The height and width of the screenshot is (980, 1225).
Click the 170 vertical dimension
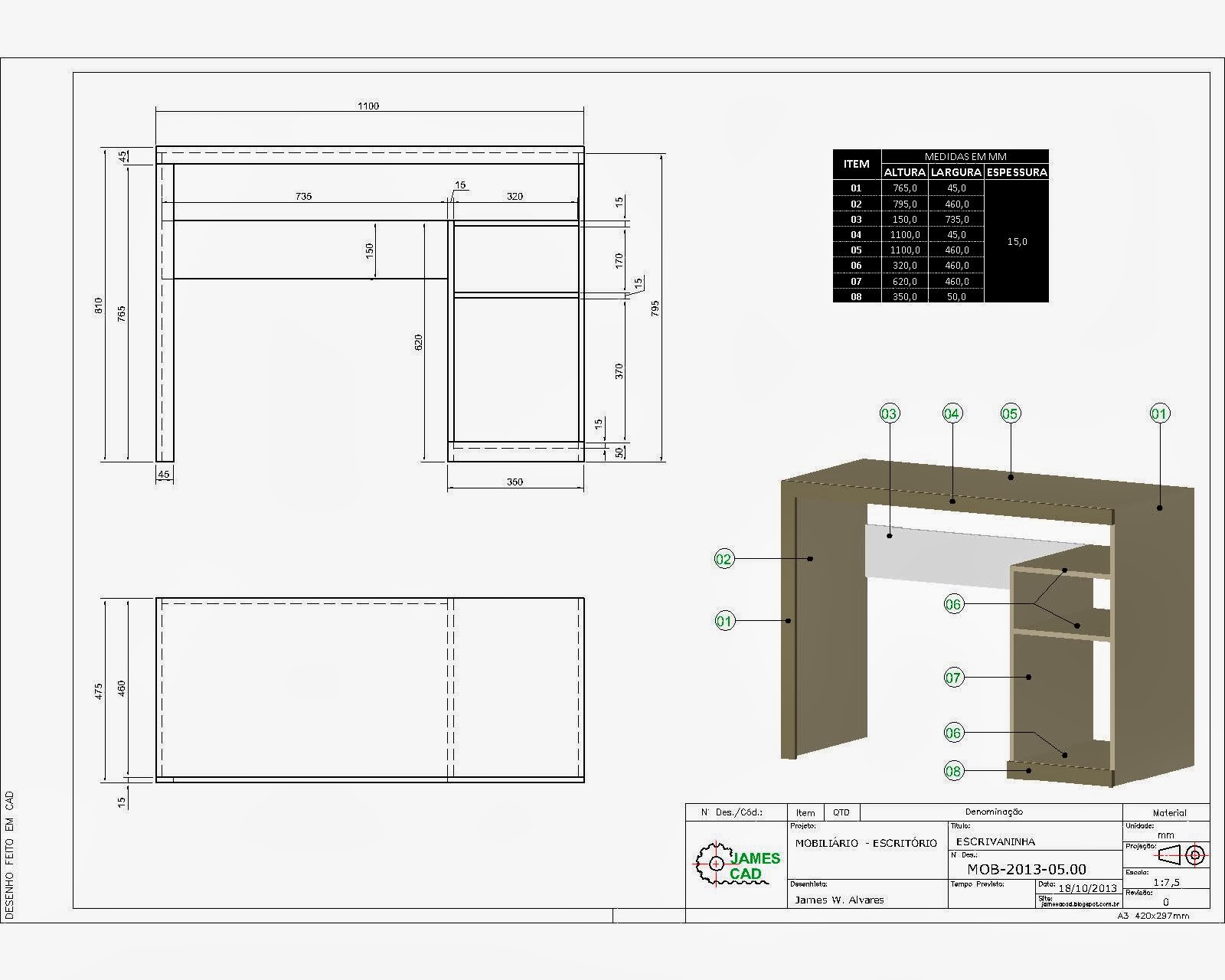(x=619, y=260)
